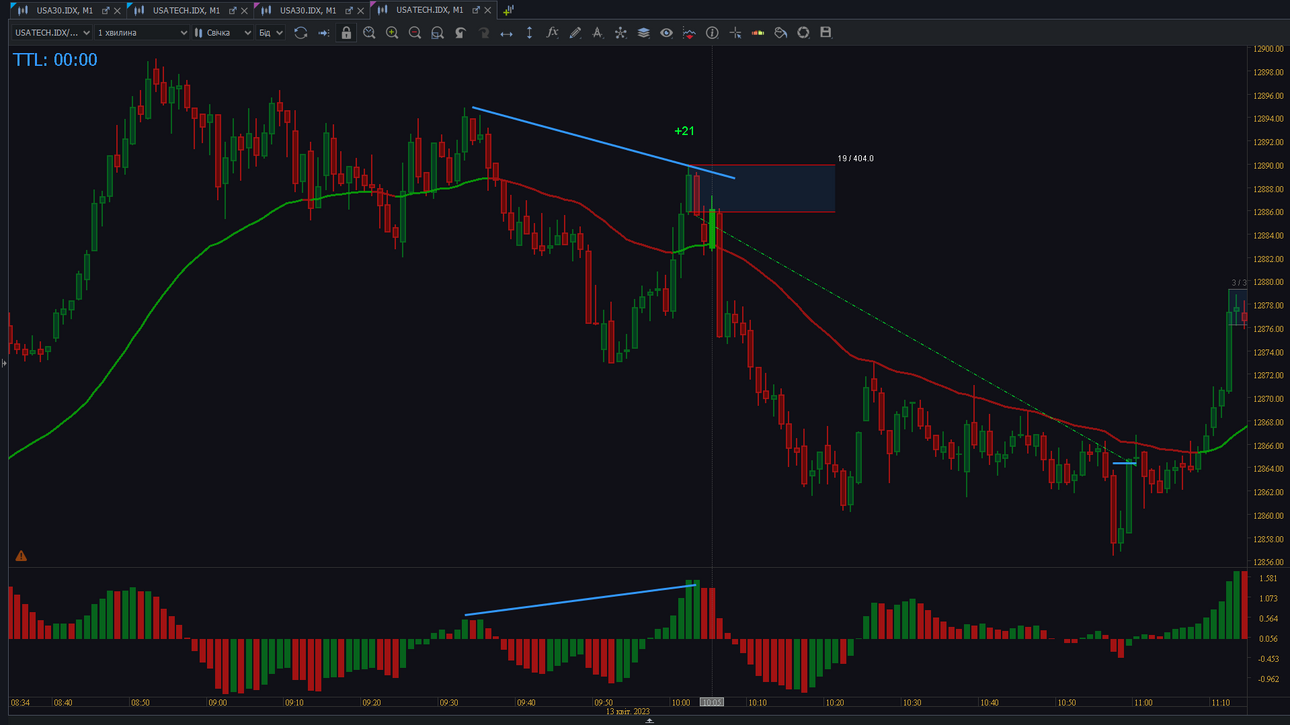Click the 09:00 time axis label

tap(217, 703)
